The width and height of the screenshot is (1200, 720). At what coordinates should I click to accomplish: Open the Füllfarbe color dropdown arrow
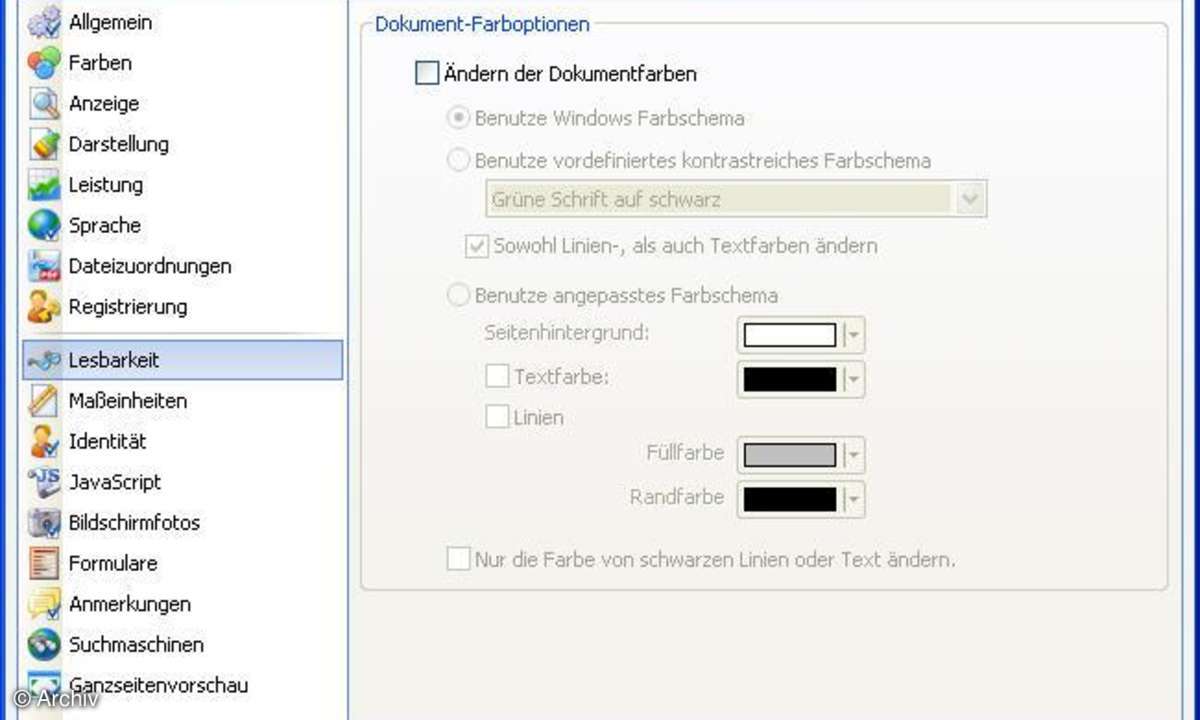tap(853, 455)
